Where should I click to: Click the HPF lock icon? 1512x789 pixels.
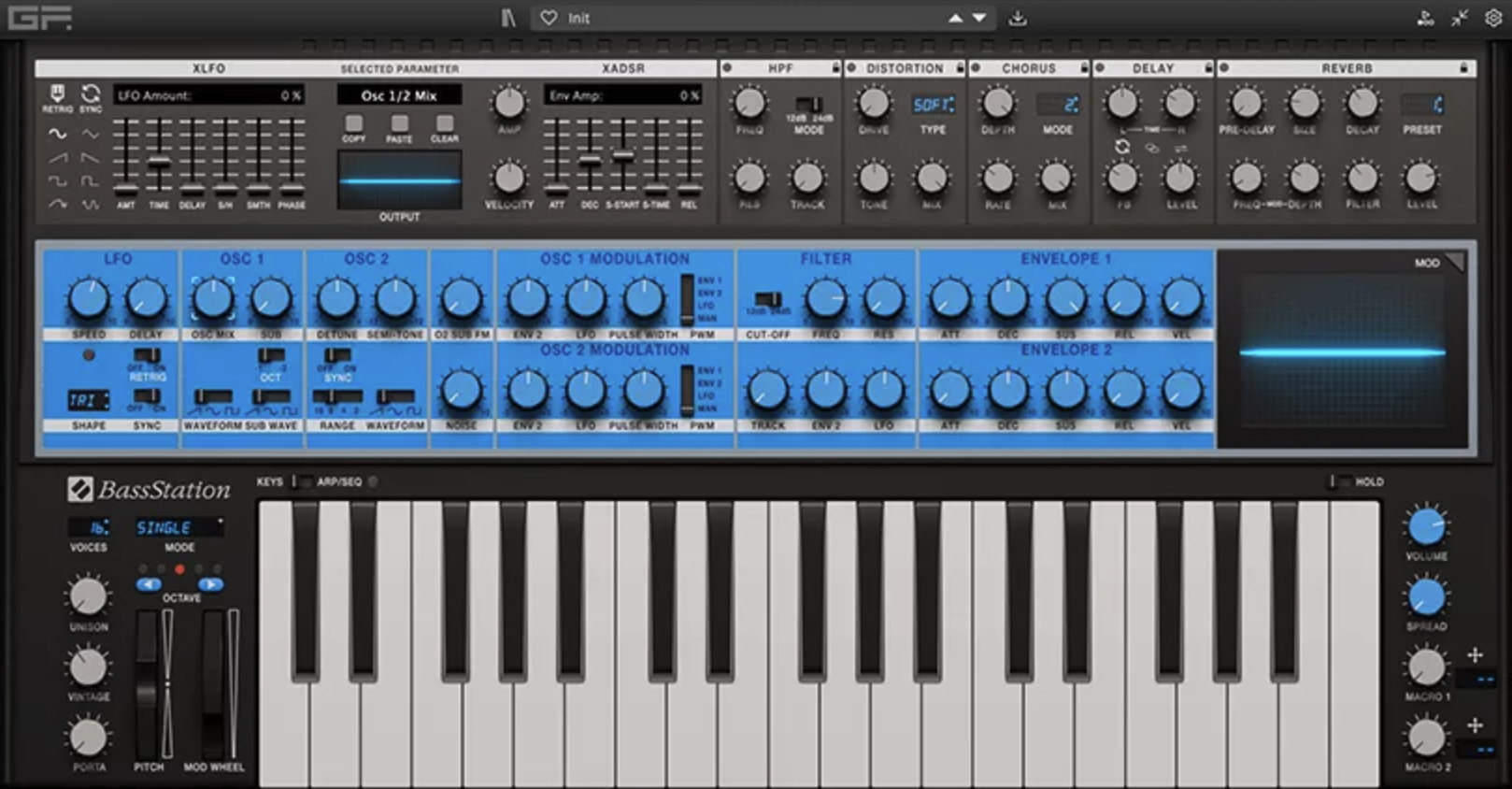click(x=835, y=68)
